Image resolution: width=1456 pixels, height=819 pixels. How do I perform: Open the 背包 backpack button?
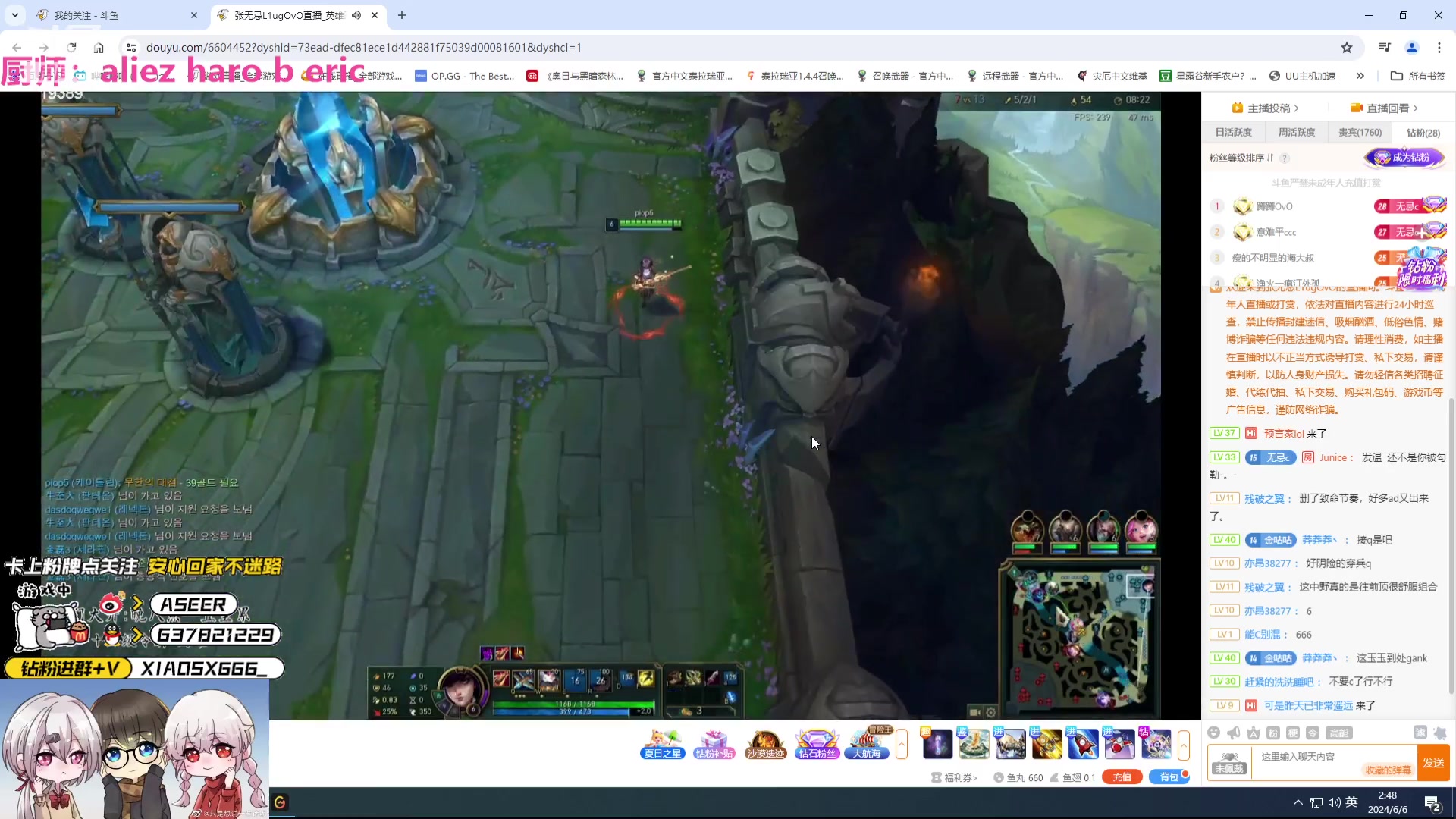point(1169,777)
